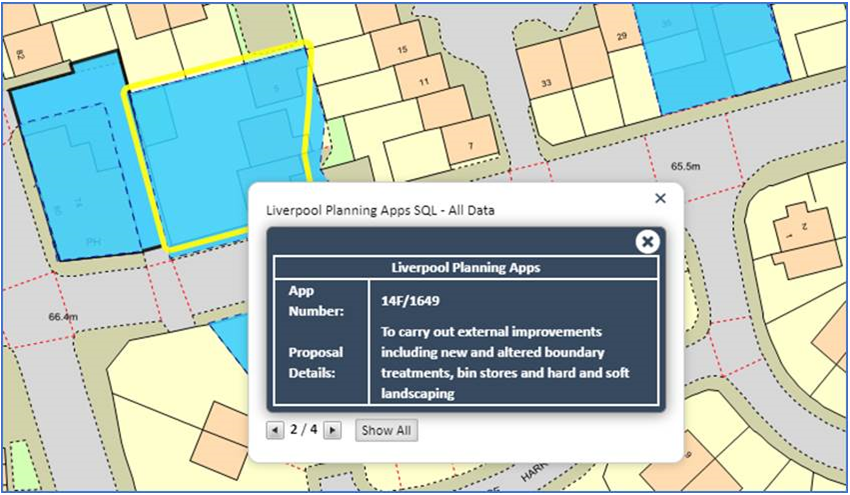Click building number 82 on the map

[x=21, y=54]
